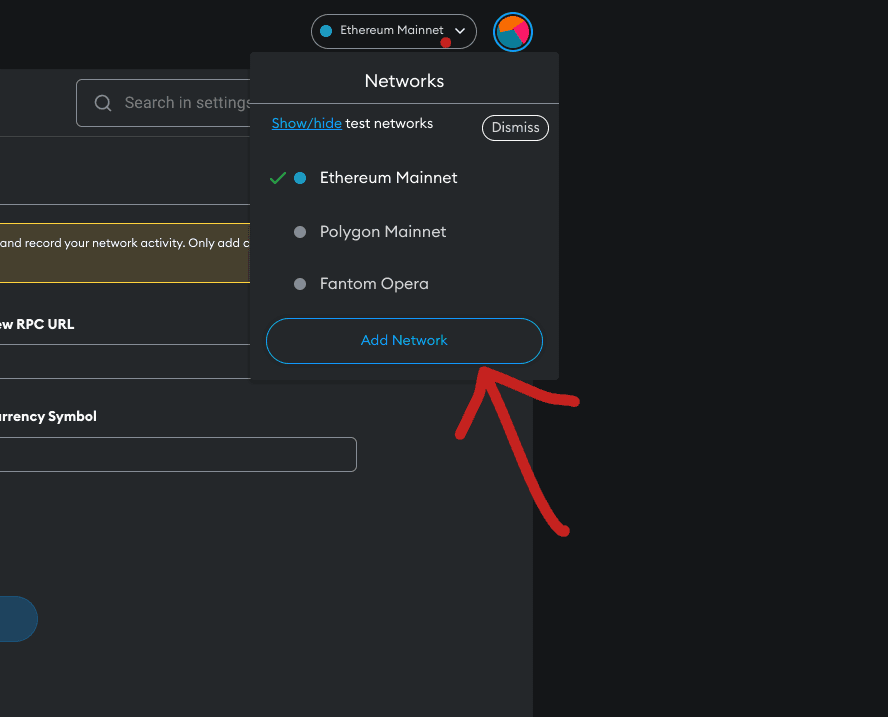Viewport: 888px width, 717px height.
Task: Click the blue rounded button at bottom left
Action: [x=15, y=619]
